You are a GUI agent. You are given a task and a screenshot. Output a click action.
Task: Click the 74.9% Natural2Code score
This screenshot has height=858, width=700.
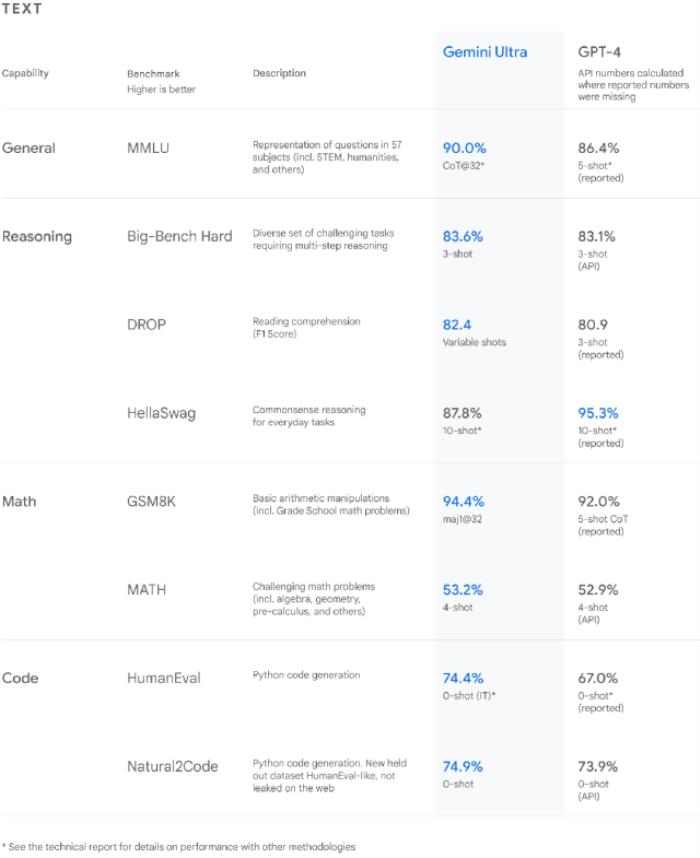pyautogui.click(x=462, y=767)
